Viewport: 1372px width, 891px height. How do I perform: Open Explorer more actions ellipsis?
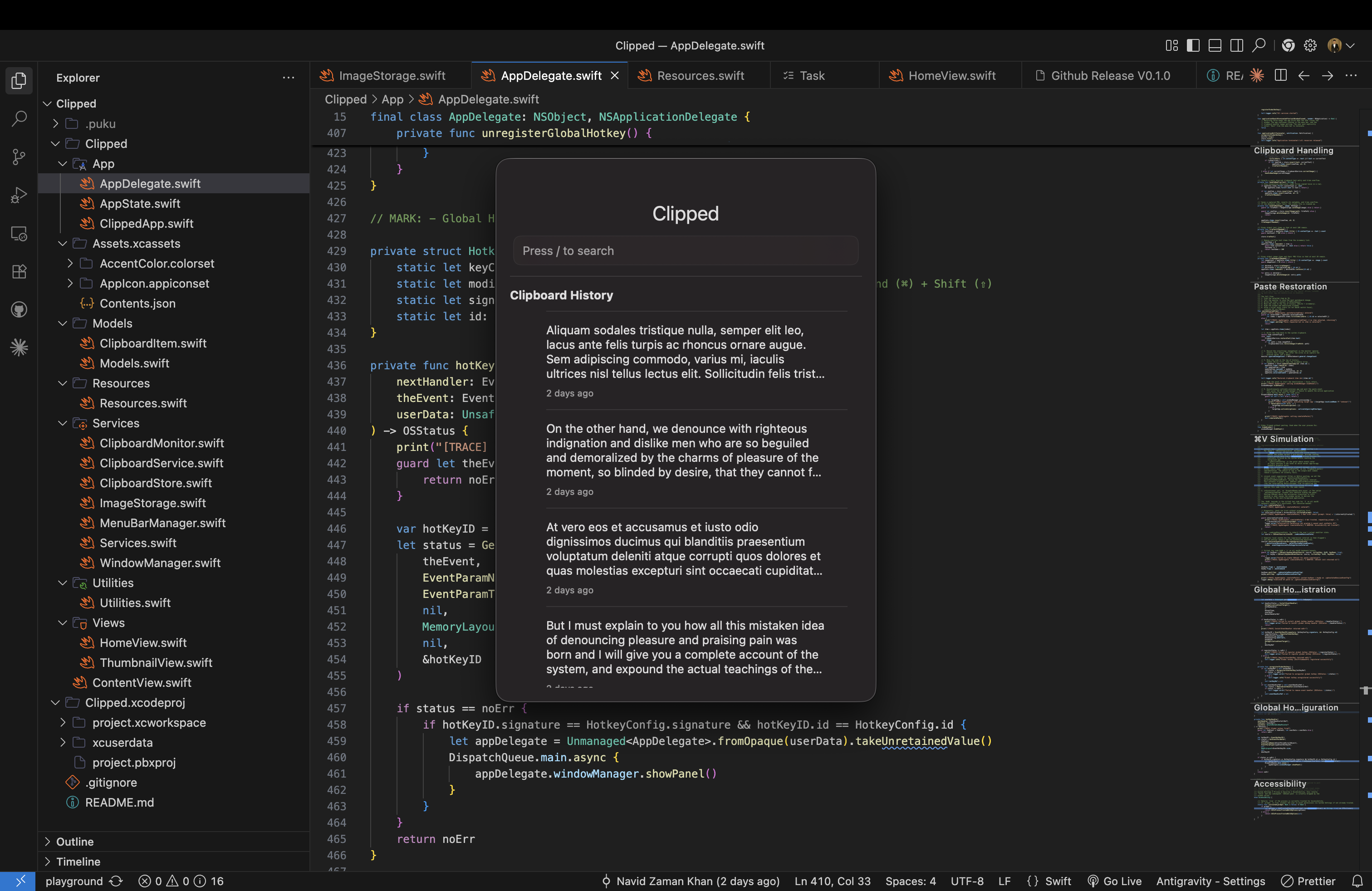(x=288, y=77)
